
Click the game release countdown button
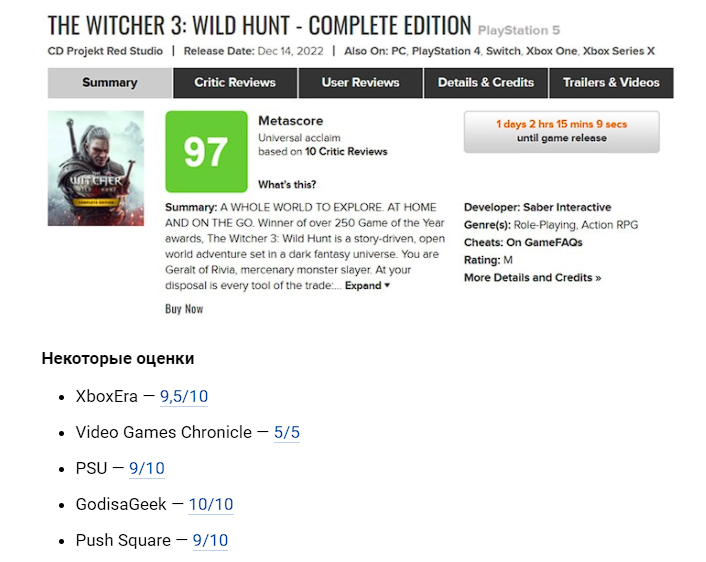pos(561,132)
